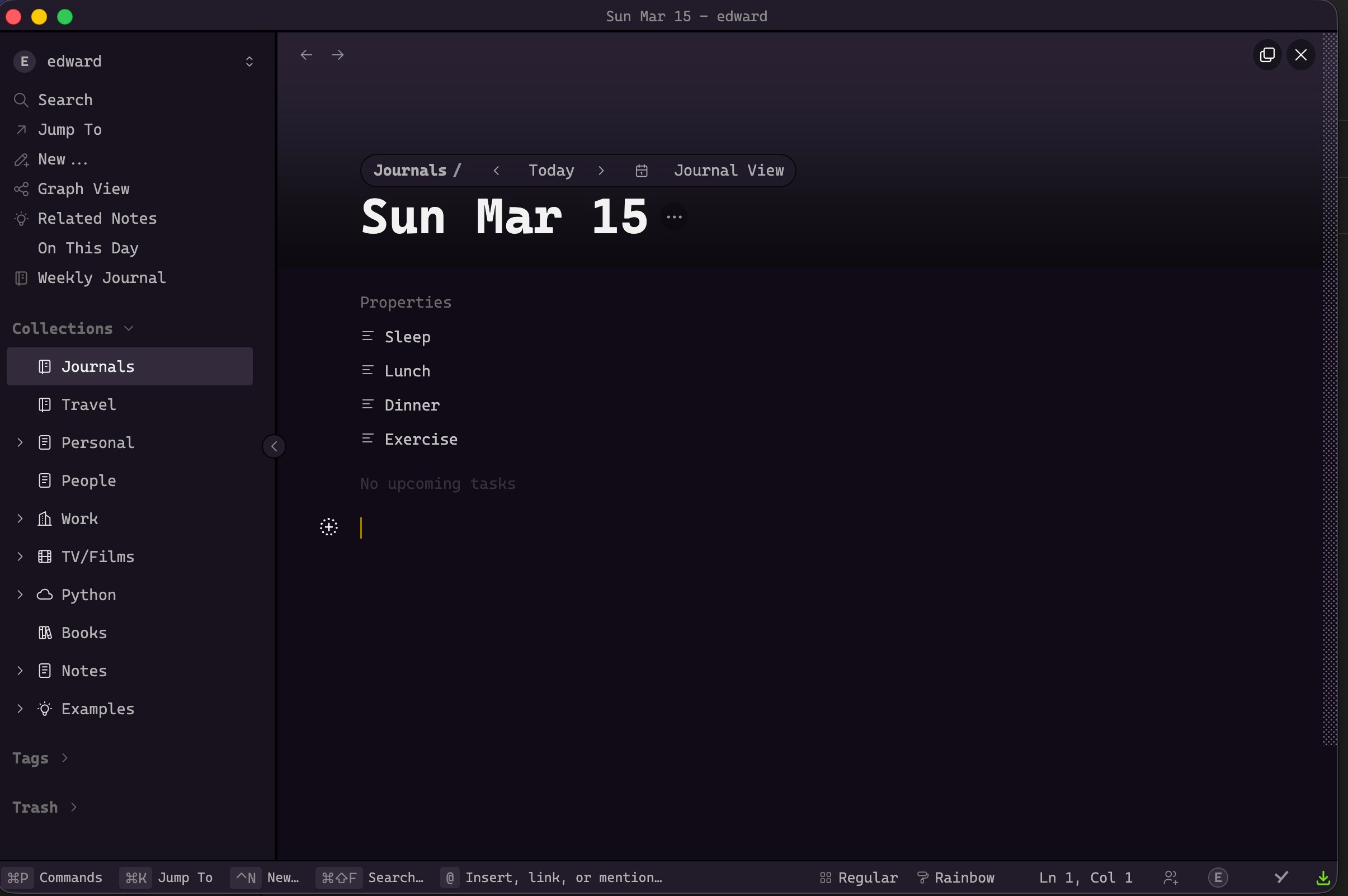Click the dotted plus block icon
Image resolution: width=1348 pixels, height=896 pixels.
[328, 527]
